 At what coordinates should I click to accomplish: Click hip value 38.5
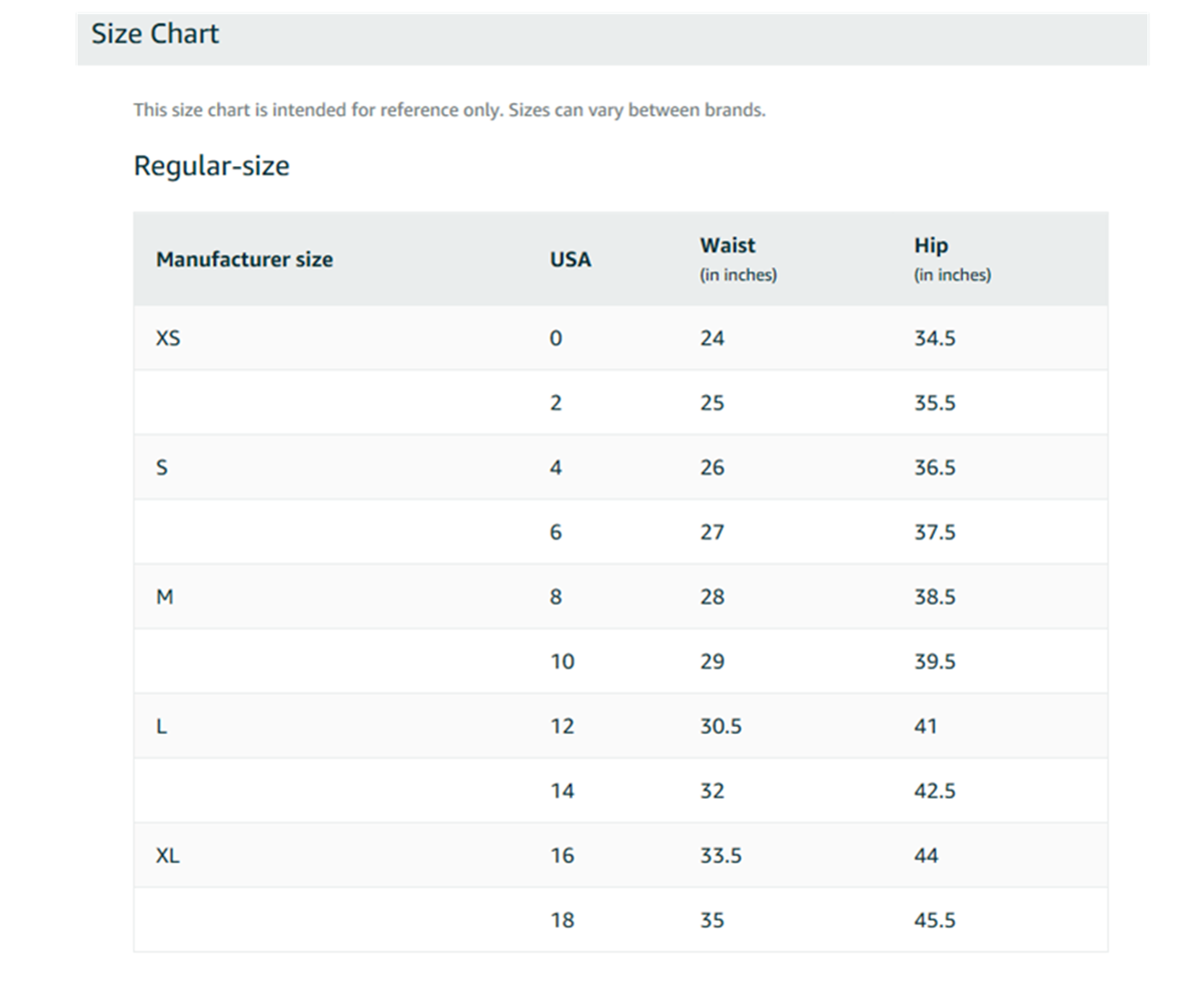tap(935, 597)
